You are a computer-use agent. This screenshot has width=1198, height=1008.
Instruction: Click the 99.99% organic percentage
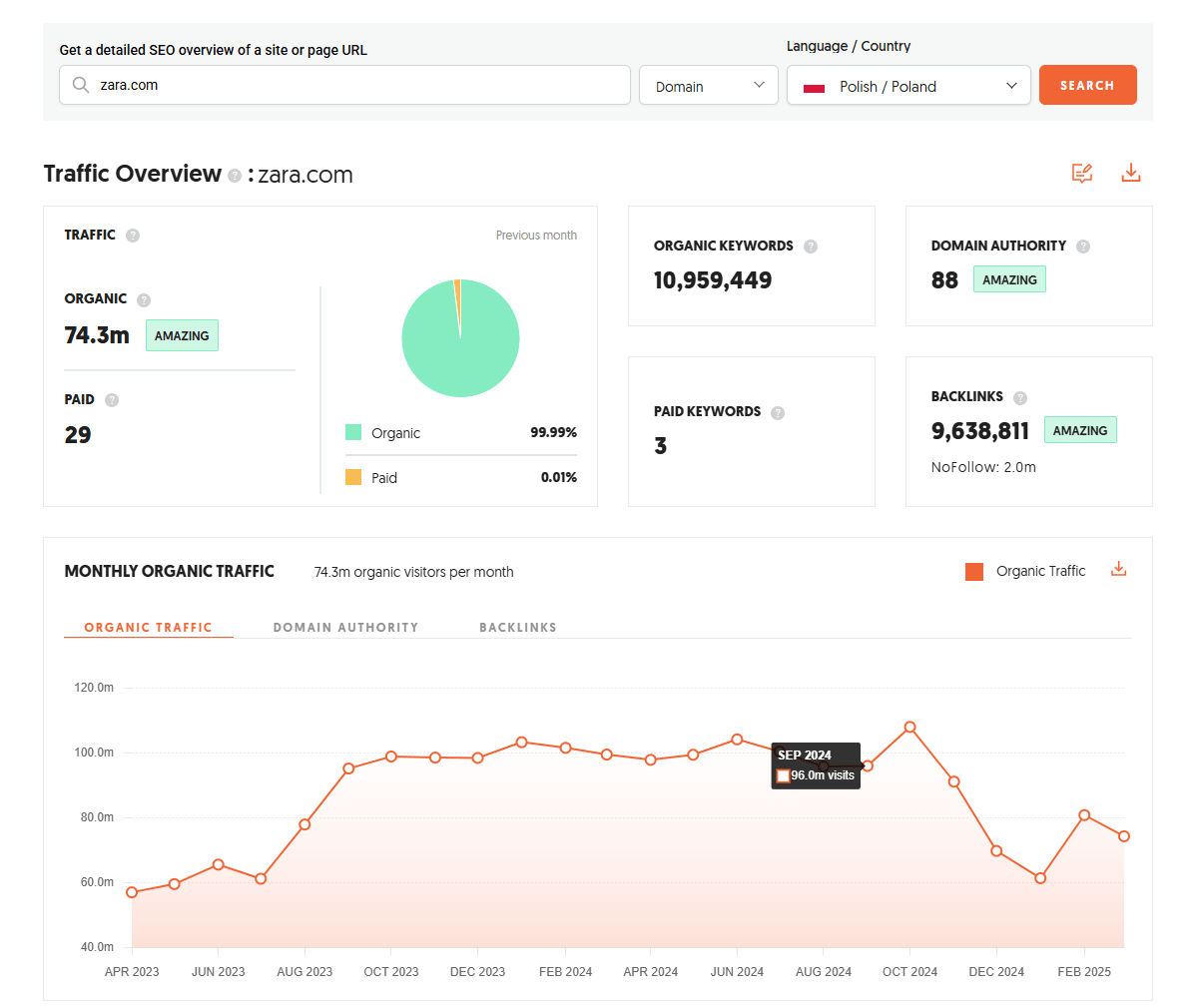point(554,432)
